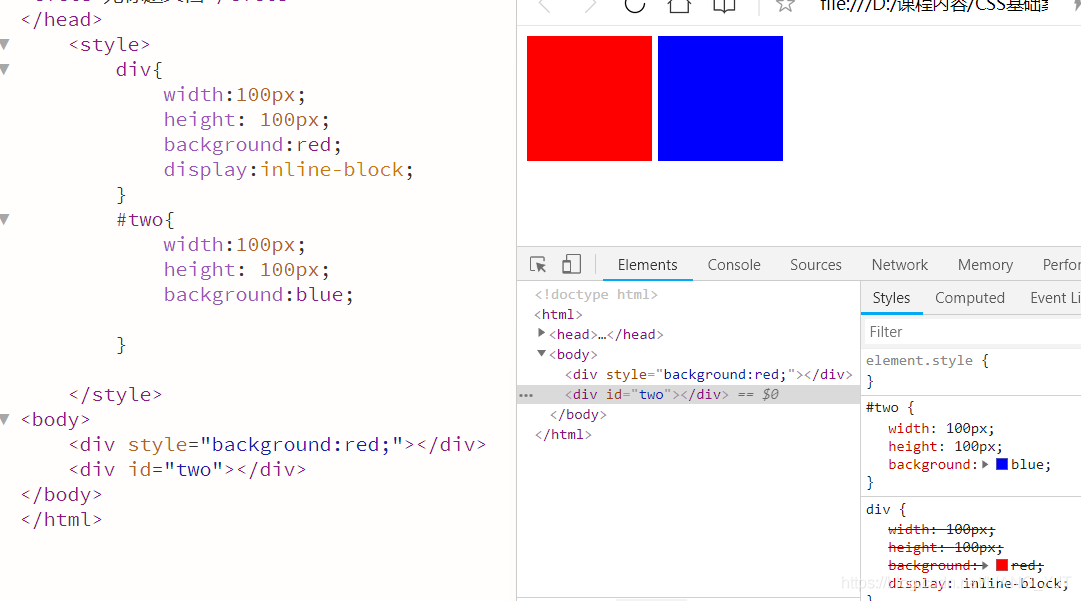Collapse the div{ rule fold arrow in editor
The image size is (1081, 601).
(x=5, y=70)
